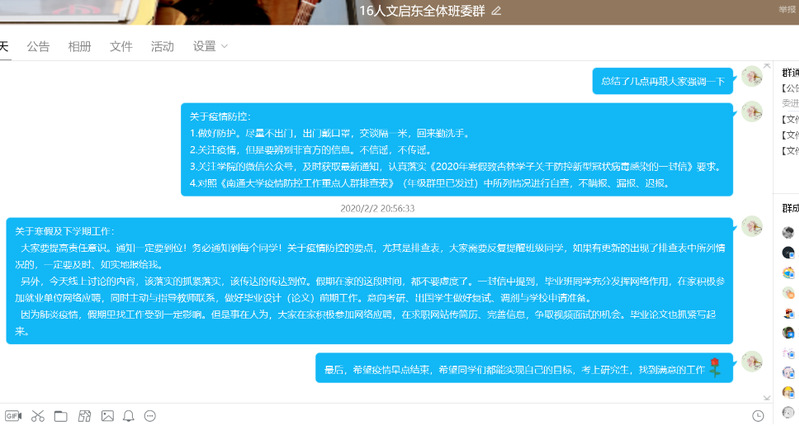Viewport: 799px width, 426px height.
Task: Click the first group member avatar in list
Action: (x=789, y=232)
